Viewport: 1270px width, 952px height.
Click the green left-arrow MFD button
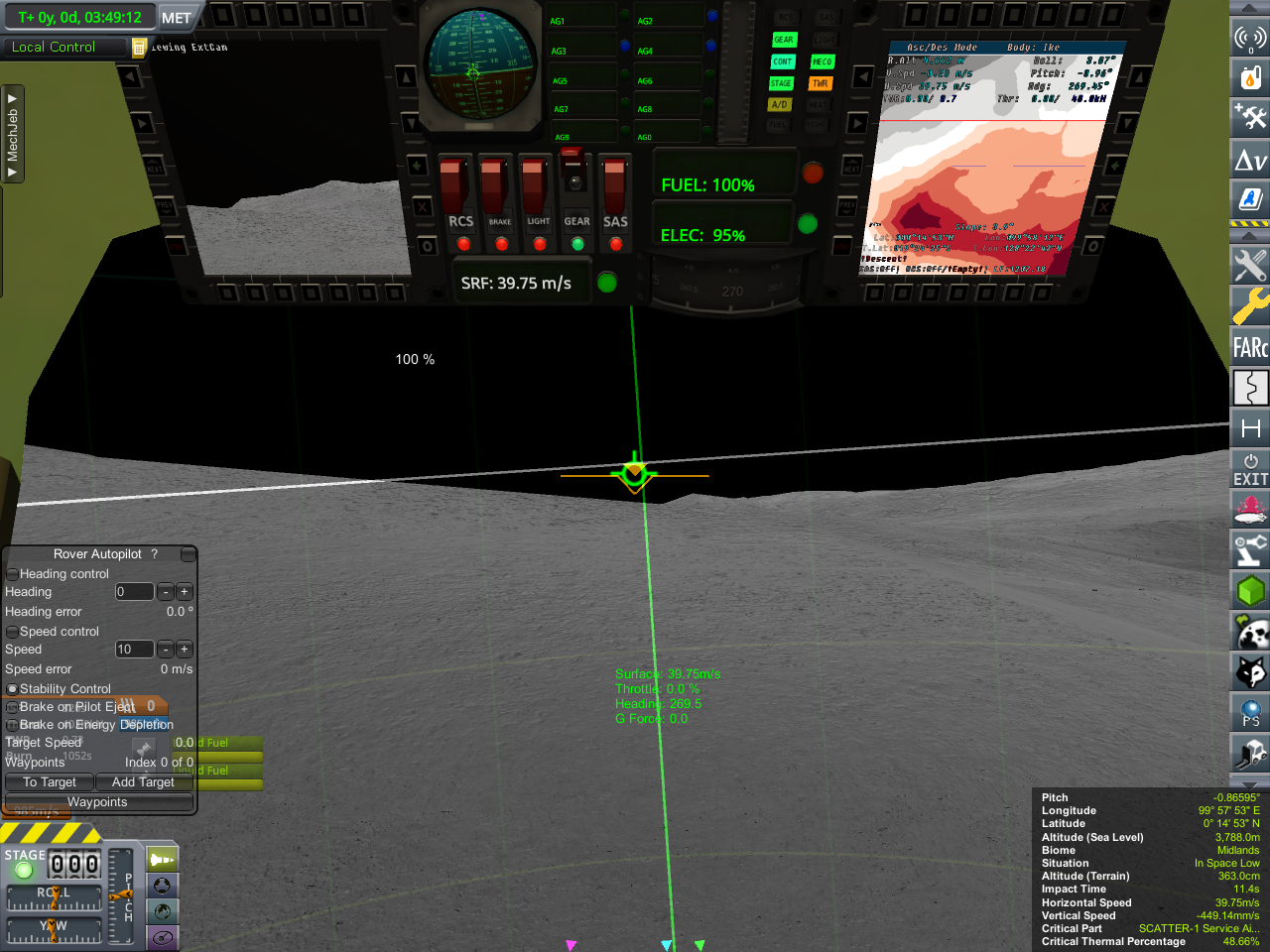[418, 167]
